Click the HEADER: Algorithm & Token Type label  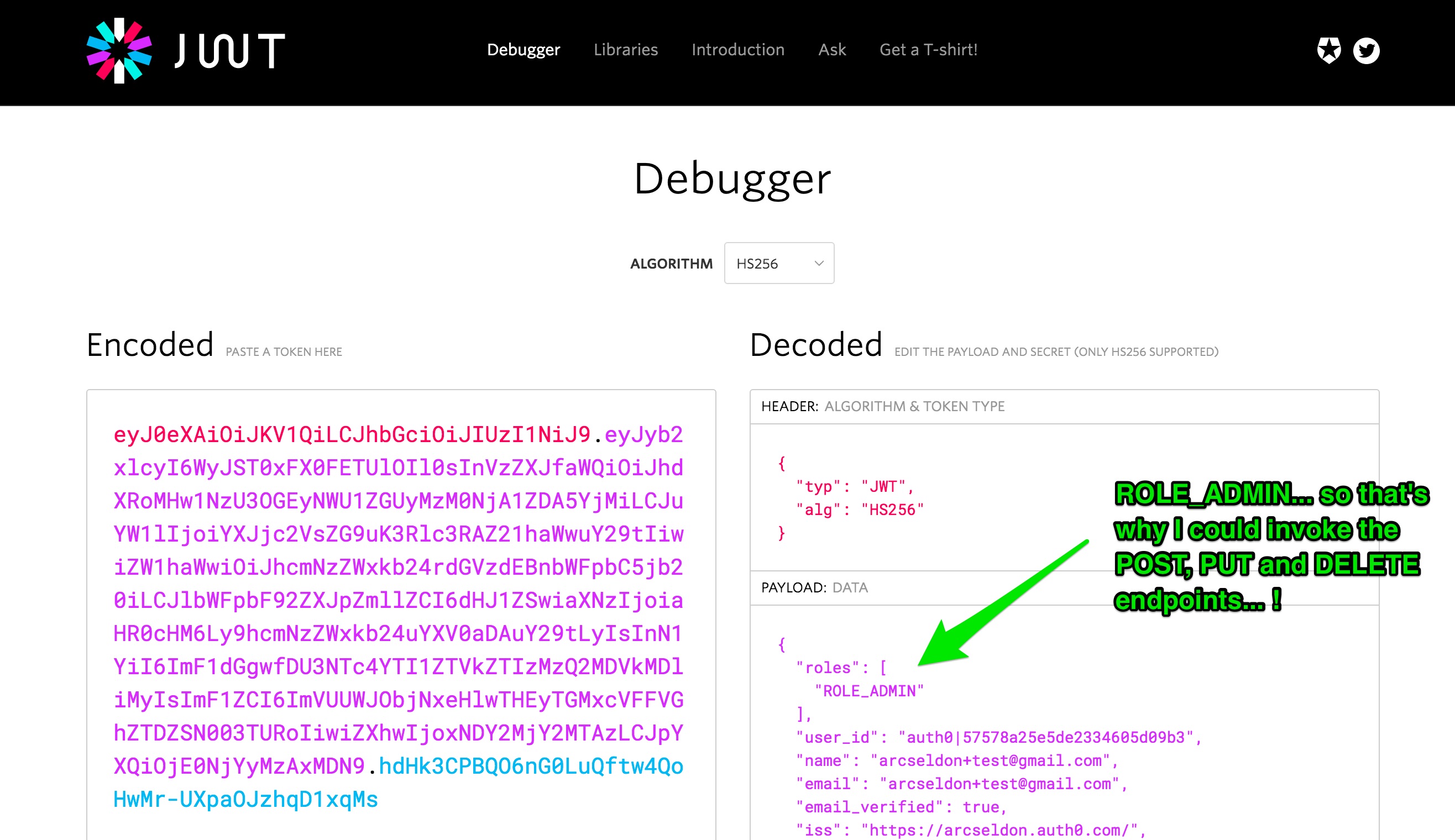883,406
